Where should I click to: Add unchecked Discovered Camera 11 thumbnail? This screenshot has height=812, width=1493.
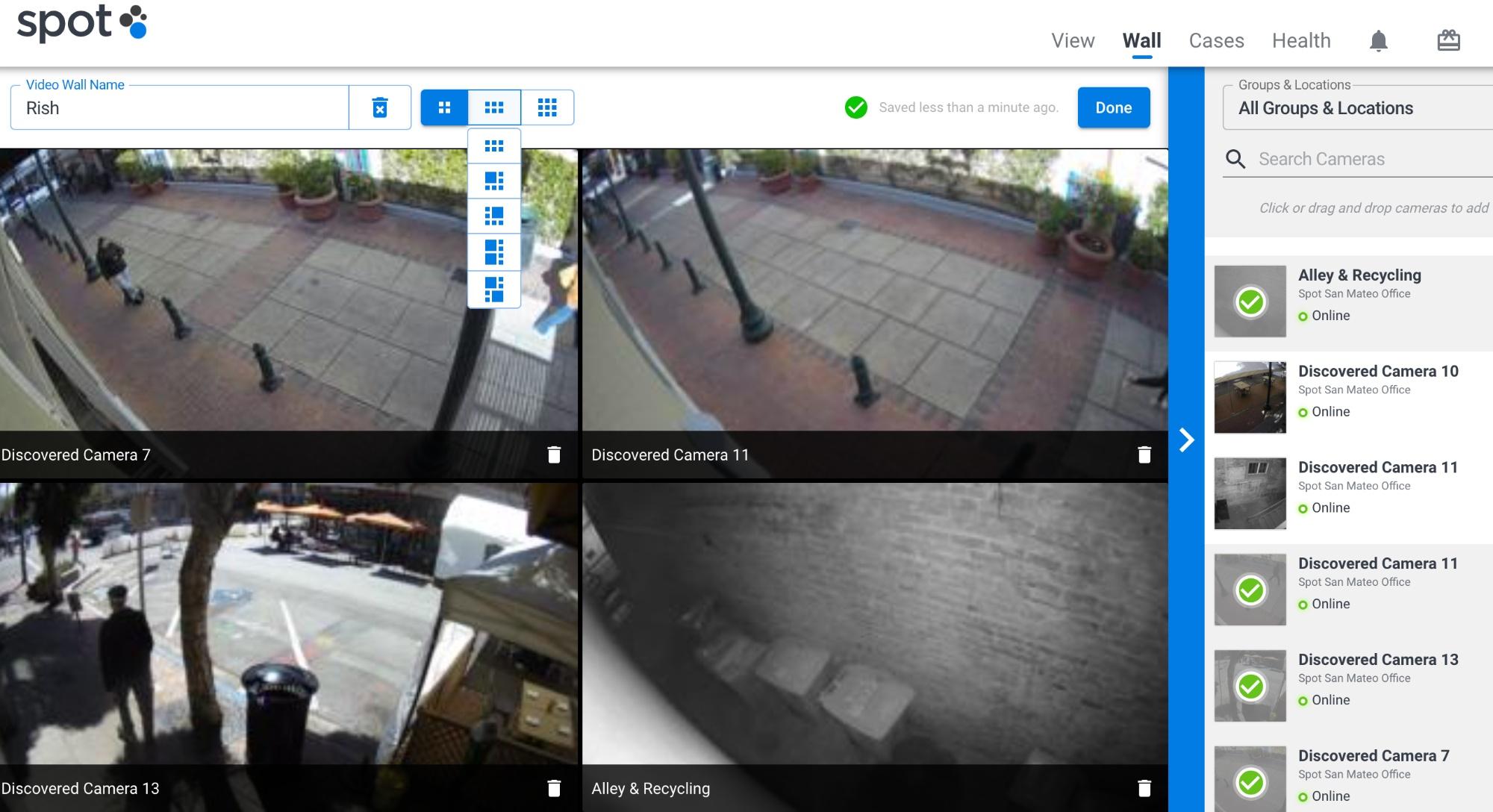click(1250, 494)
